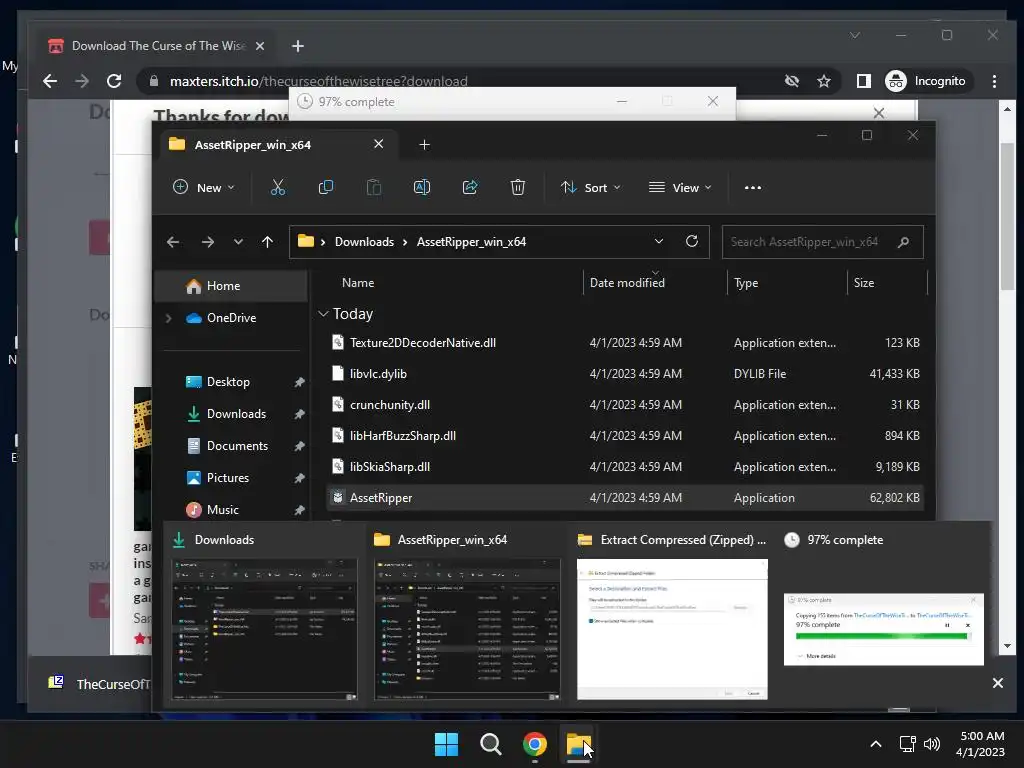Open the Sort dropdown menu
This screenshot has height=768, width=1024.
590,187
